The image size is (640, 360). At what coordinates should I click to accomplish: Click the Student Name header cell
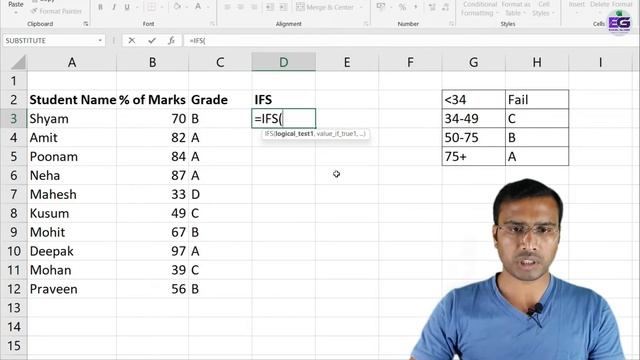[72, 100]
